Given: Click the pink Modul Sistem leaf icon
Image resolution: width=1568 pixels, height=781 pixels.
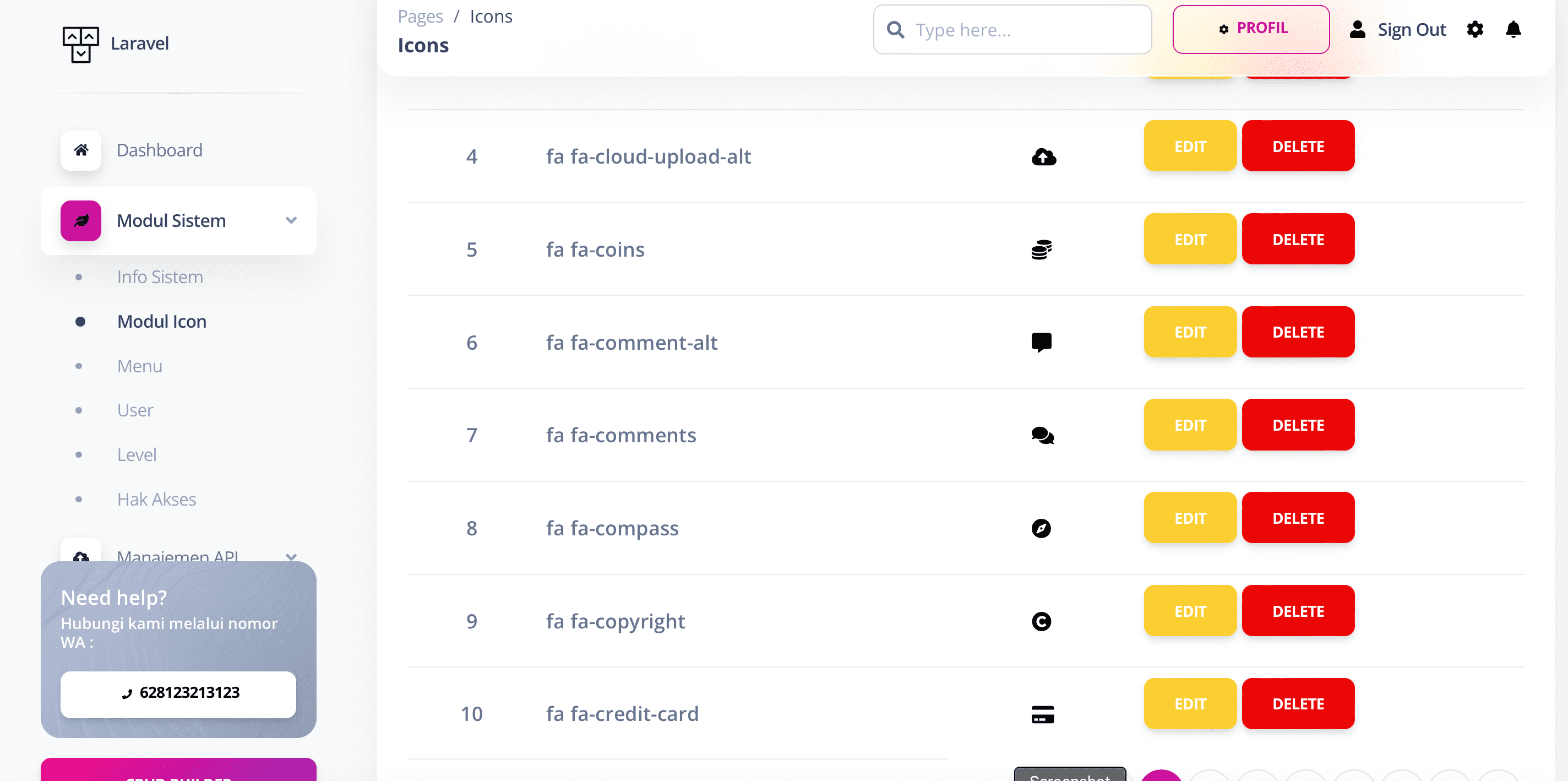Looking at the screenshot, I should [81, 220].
